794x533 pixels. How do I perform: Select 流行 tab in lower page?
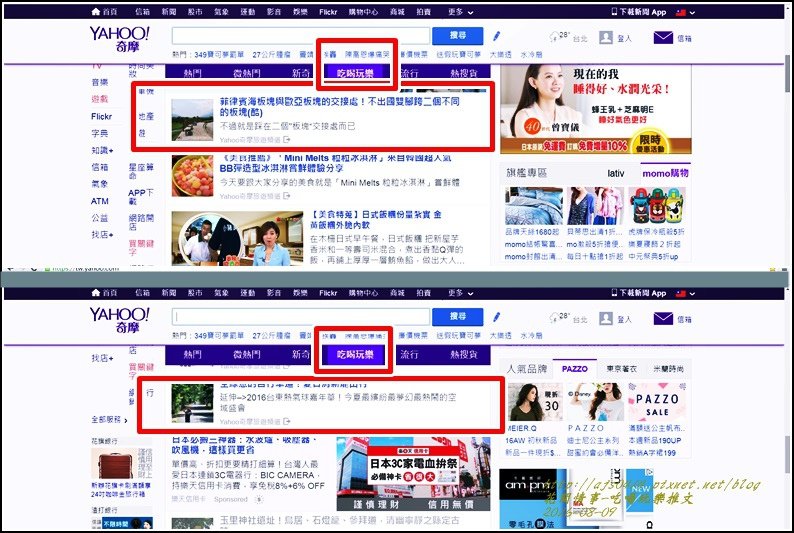(x=409, y=354)
